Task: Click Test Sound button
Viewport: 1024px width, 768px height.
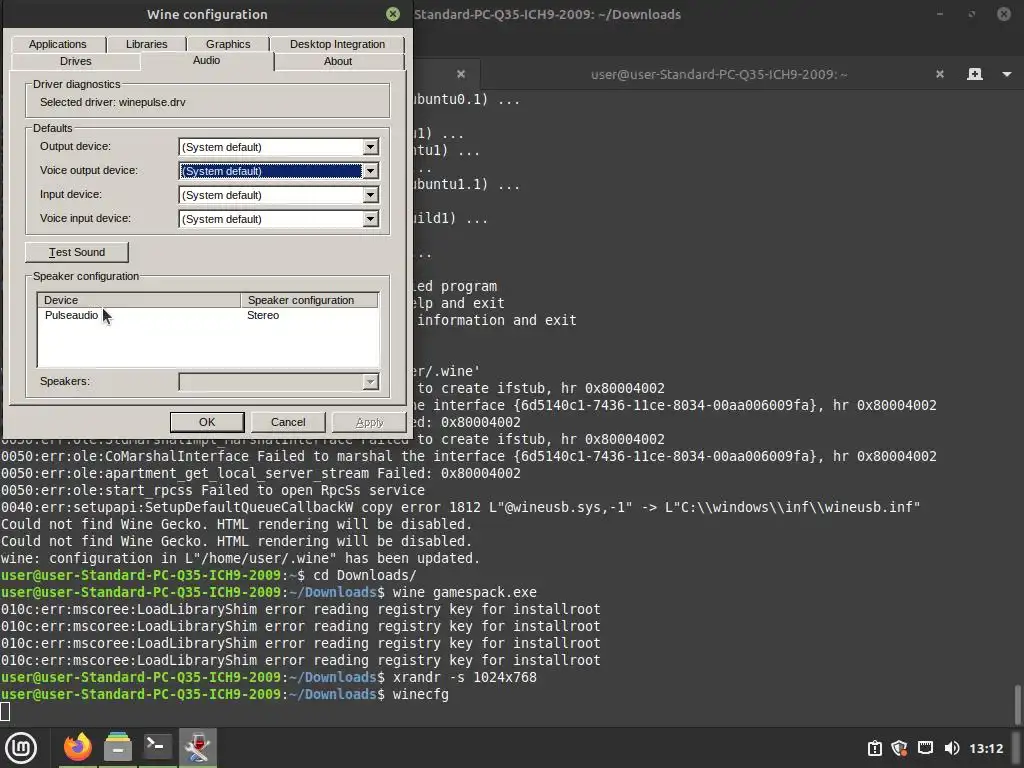Action: (x=77, y=252)
